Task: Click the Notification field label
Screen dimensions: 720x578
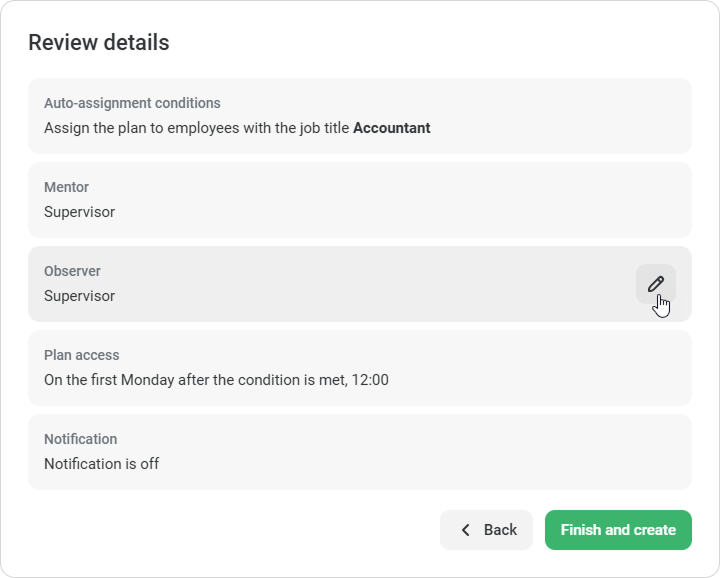Action: tap(80, 439)
